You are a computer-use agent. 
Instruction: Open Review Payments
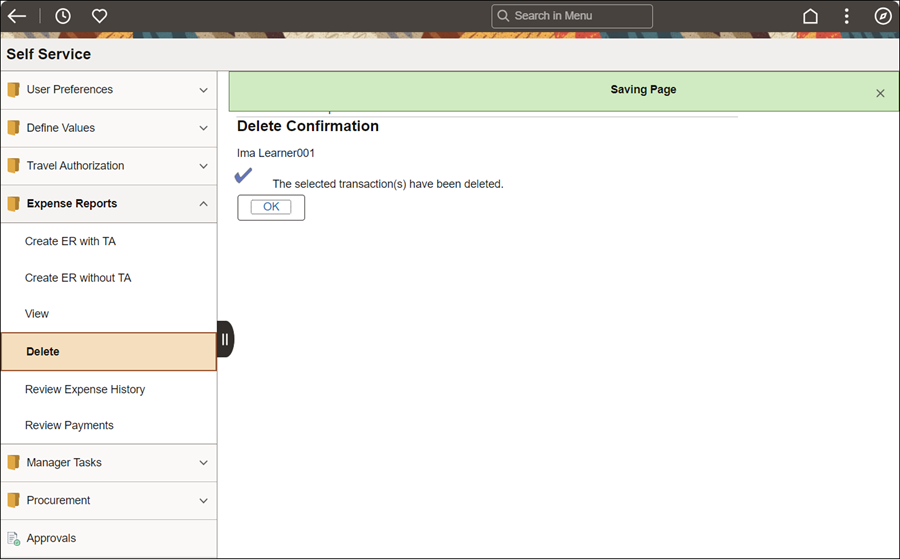pyautogui.click(x=108, y=425)
